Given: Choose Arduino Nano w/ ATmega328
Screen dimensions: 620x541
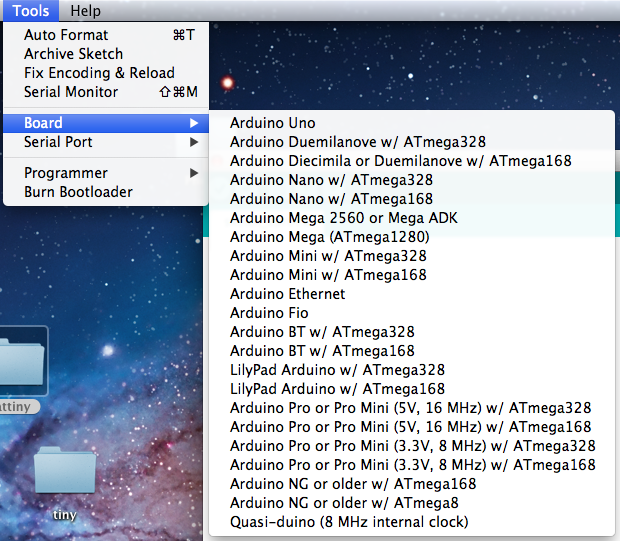Looking at the screenshot, I should (412, 180).
